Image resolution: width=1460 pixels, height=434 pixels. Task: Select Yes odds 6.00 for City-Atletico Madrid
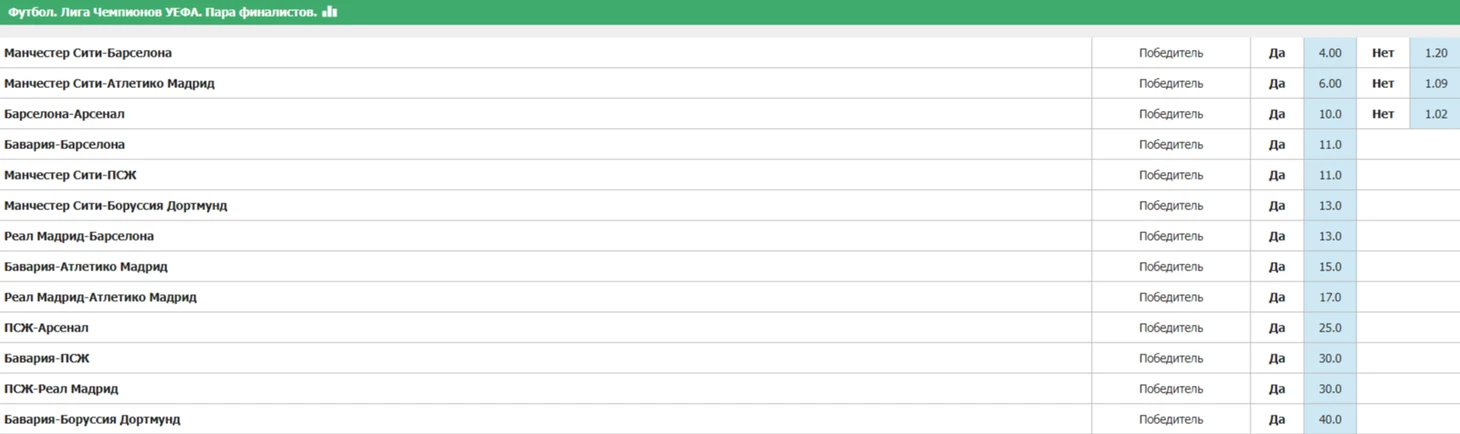(1330, 84)
